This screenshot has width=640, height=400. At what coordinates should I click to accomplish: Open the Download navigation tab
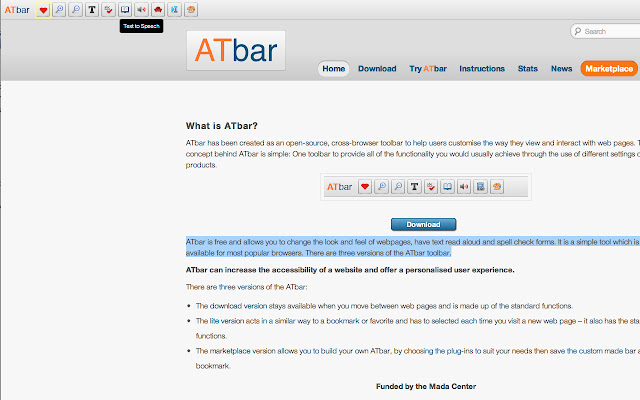pos(377,69)
